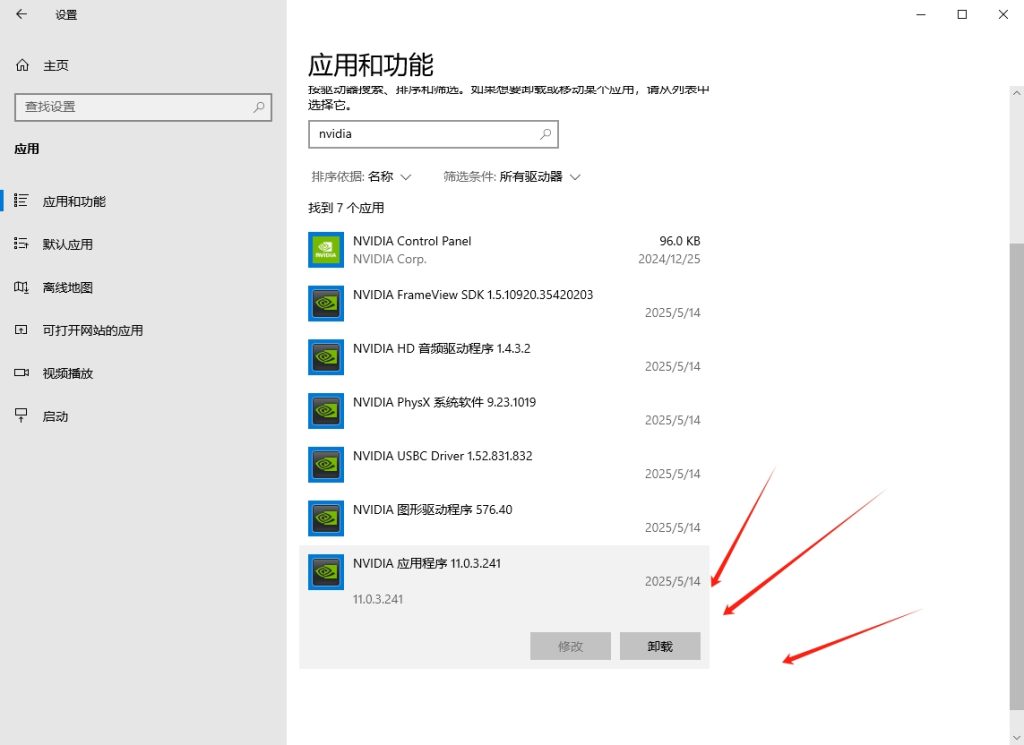Maximize the 设置 window

coord(962,14)
